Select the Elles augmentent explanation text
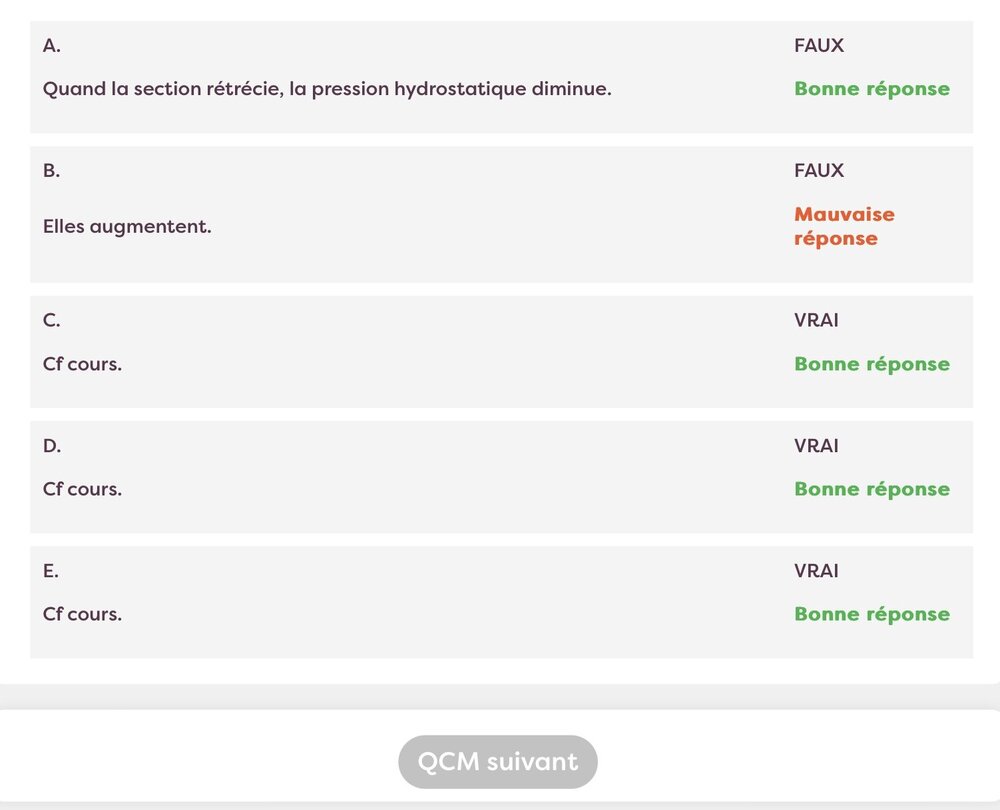 tap(127, 227)
